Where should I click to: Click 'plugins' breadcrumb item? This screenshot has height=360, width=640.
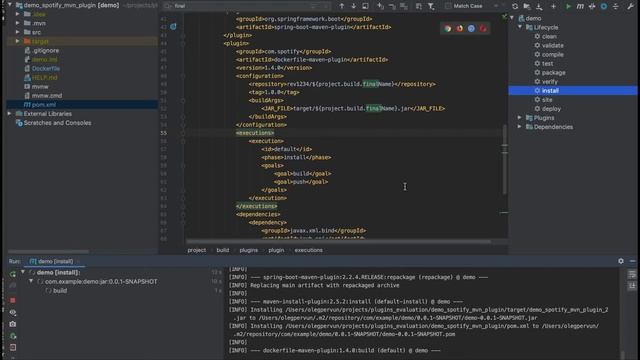coord(249,250)
